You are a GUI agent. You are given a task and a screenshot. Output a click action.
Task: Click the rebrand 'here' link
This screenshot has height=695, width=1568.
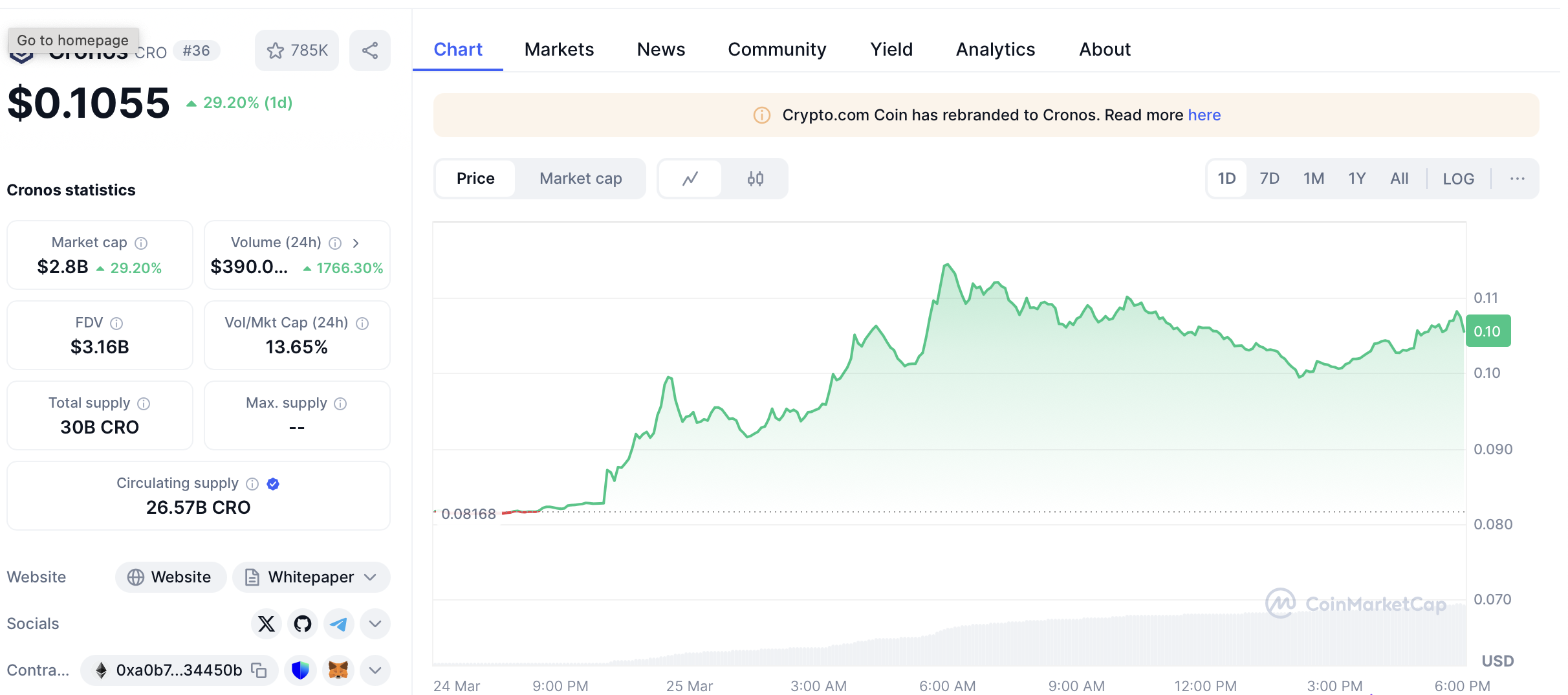point(1204,115)
